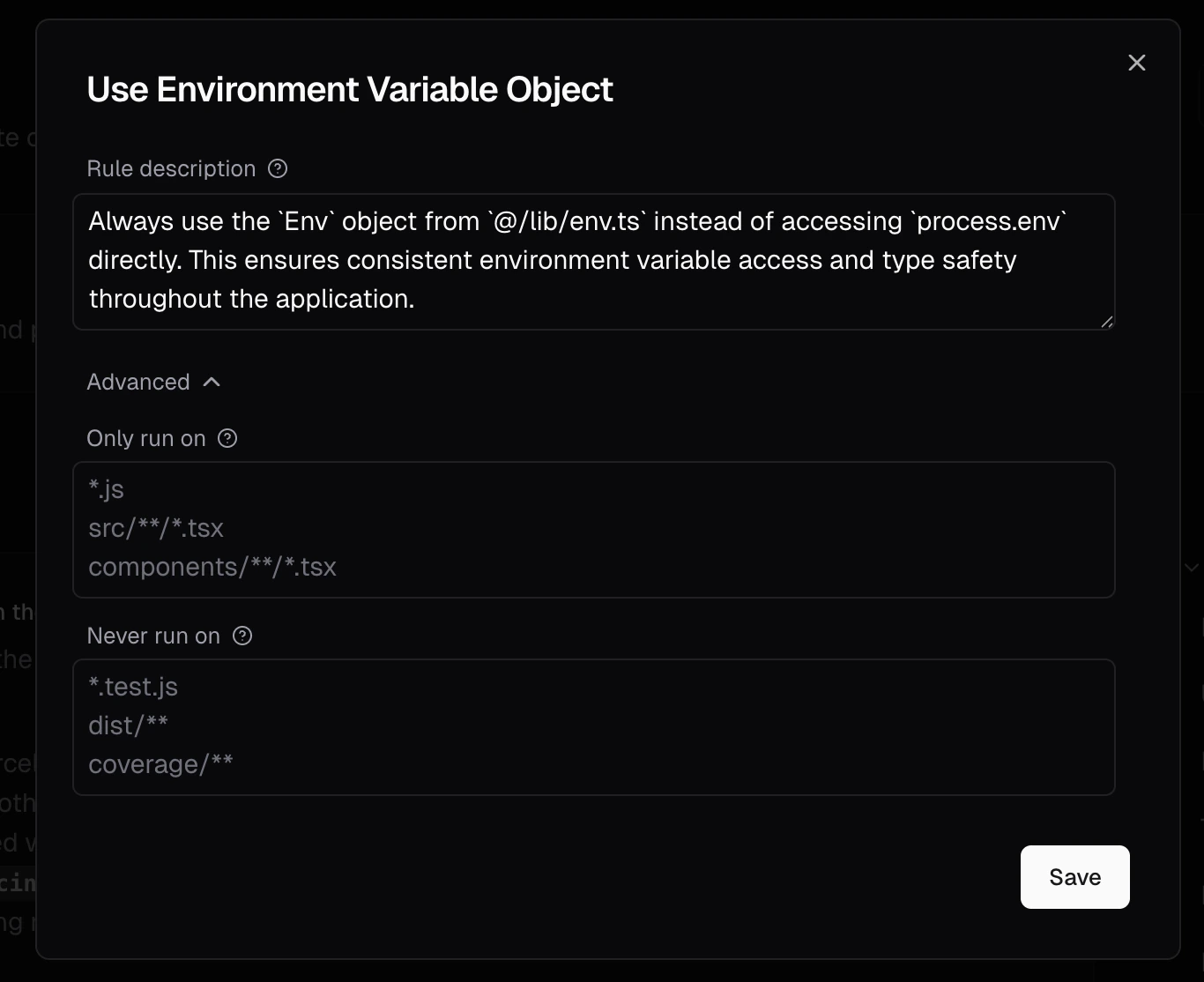The image size is (1204, 982).
Task: Click into the Only run on patterns field
Action: [x=594, y=530]
